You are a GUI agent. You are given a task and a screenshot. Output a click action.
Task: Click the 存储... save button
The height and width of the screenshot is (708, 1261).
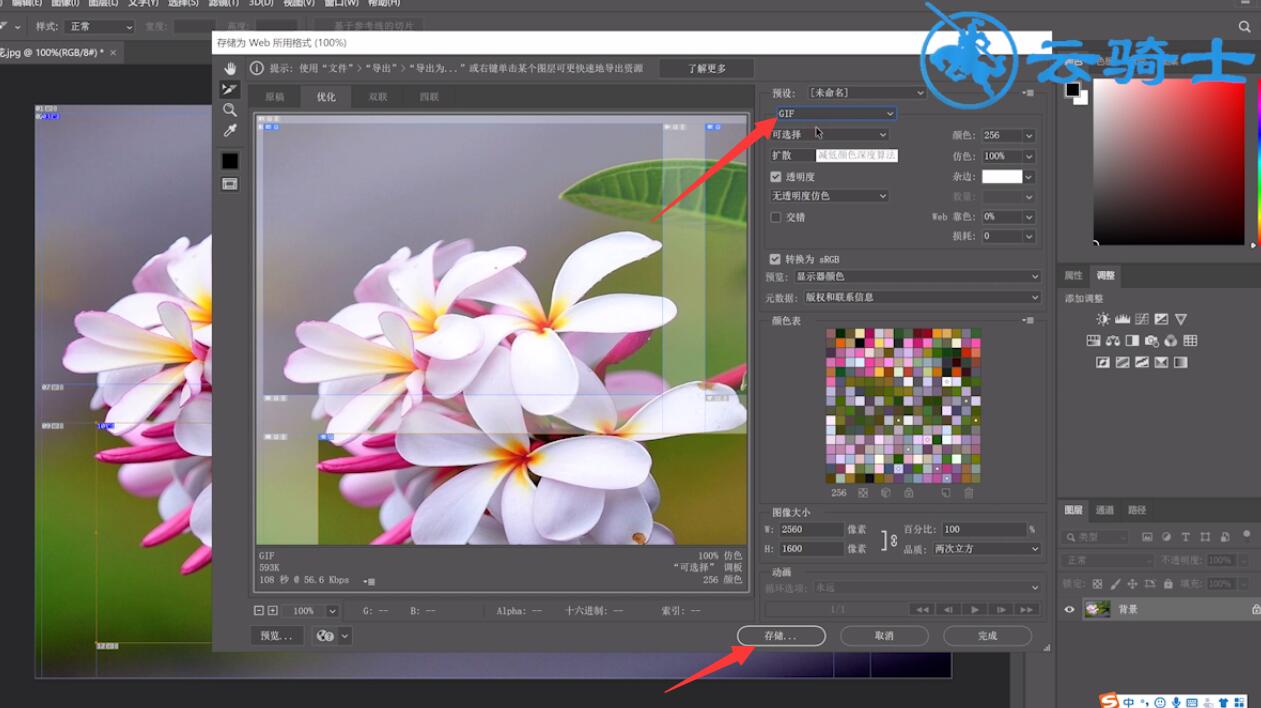(x=781, y=635)
